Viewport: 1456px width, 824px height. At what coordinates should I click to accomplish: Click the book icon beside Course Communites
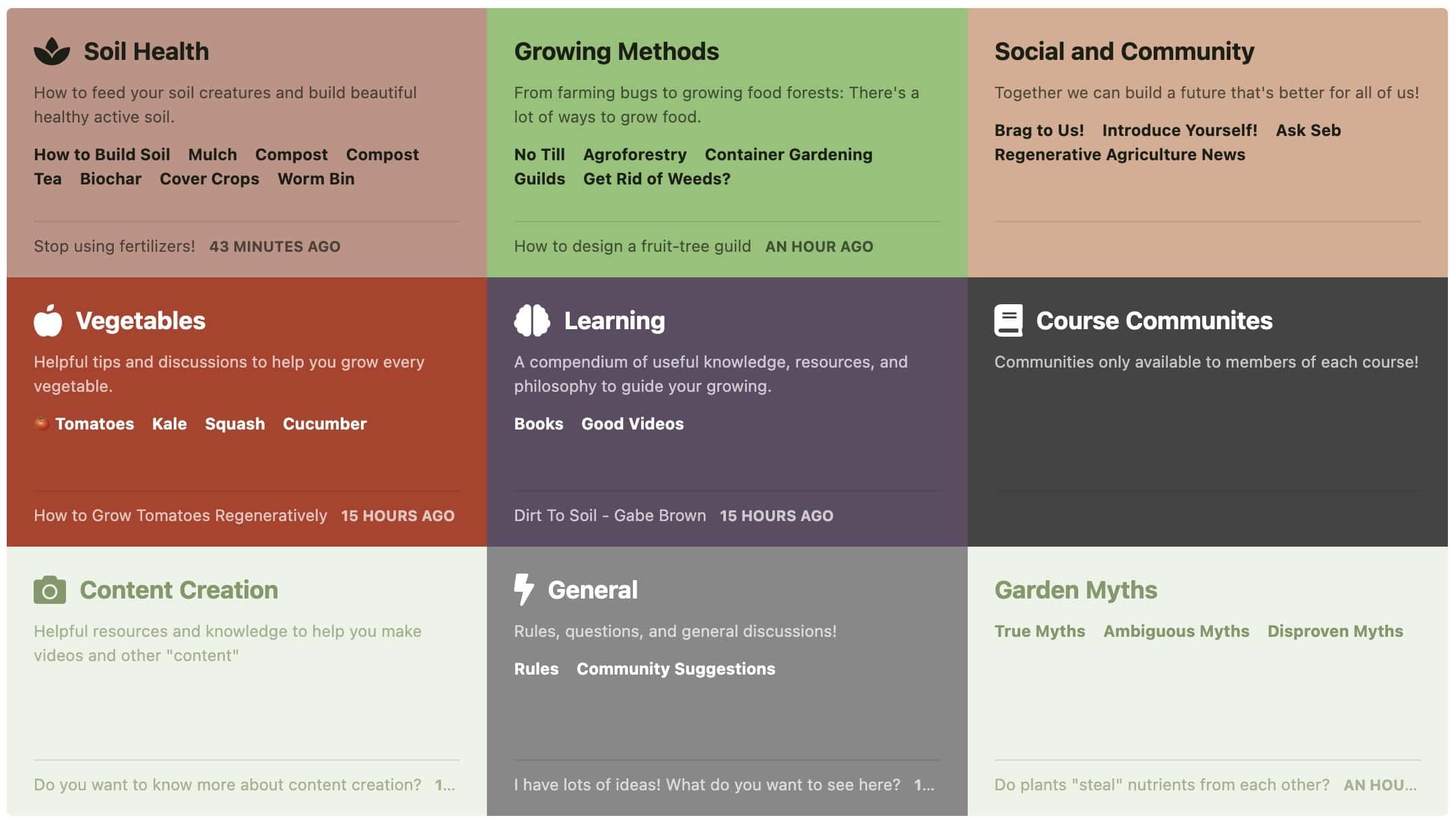1008,320
